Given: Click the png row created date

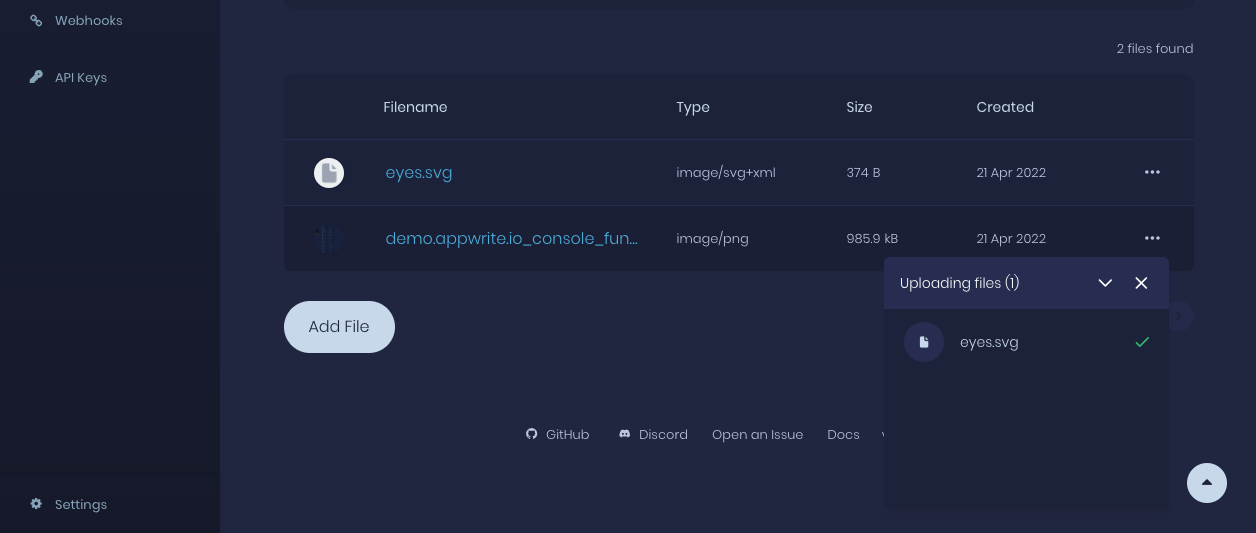Looking at the screenshot, I should (x=1011, y=238).
